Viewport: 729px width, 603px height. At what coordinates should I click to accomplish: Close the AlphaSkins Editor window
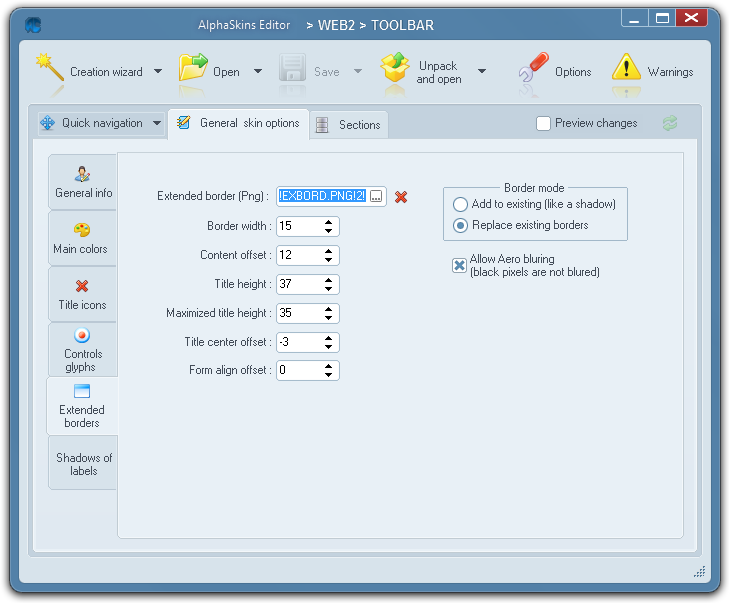[692, 18]
